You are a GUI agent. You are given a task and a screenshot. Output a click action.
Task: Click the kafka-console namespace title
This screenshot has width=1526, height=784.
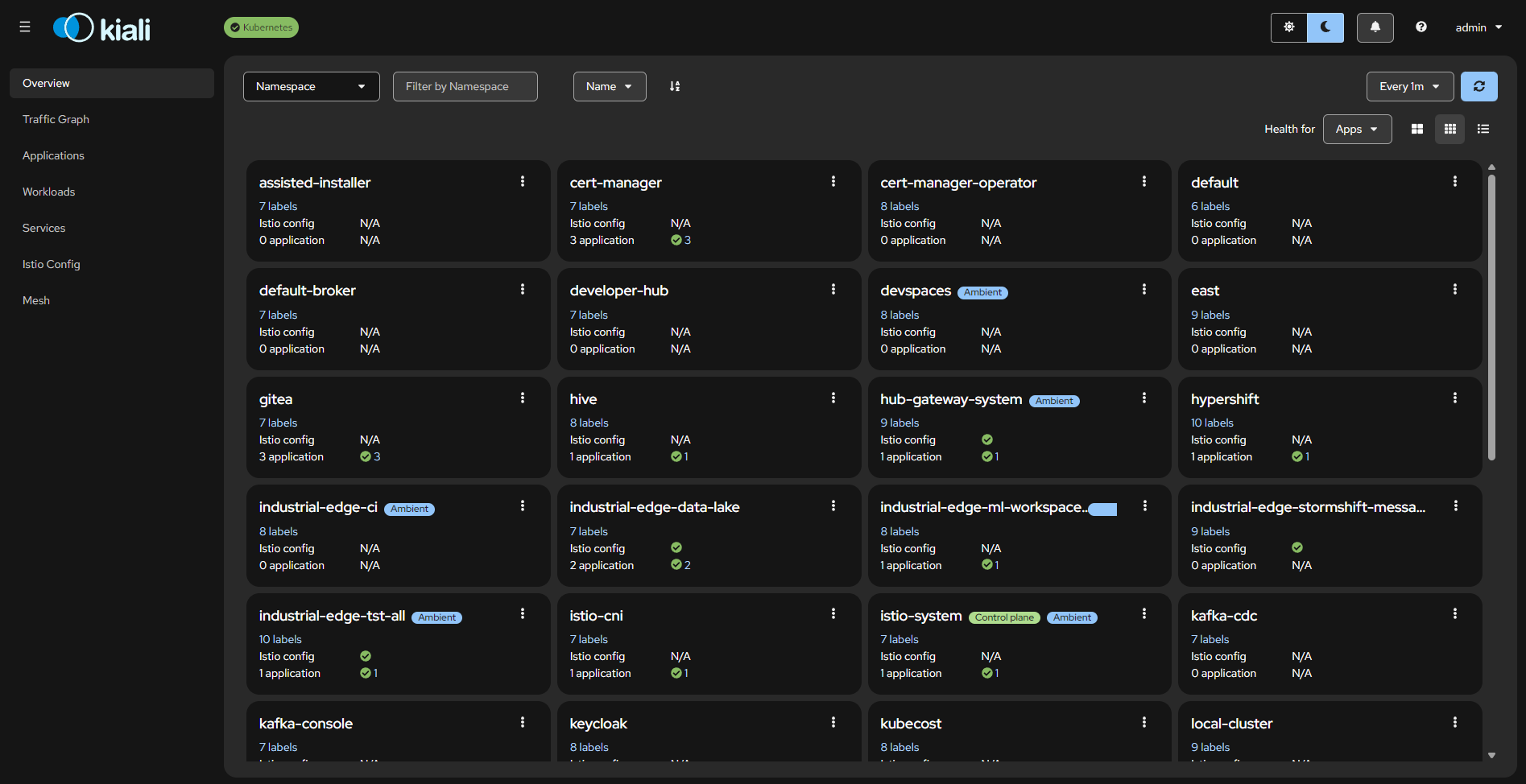pos(306,724)
